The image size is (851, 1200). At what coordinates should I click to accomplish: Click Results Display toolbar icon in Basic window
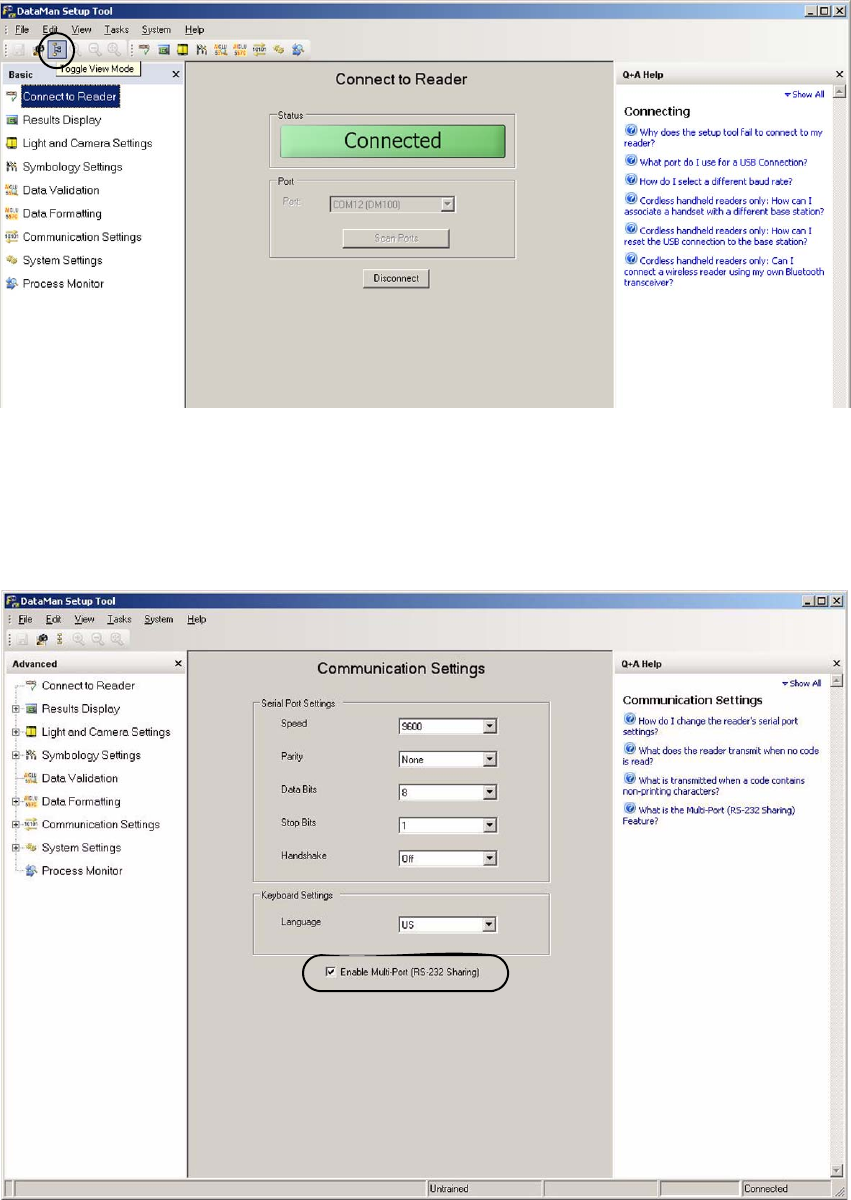pyautogui.click(x=164, y=49)
